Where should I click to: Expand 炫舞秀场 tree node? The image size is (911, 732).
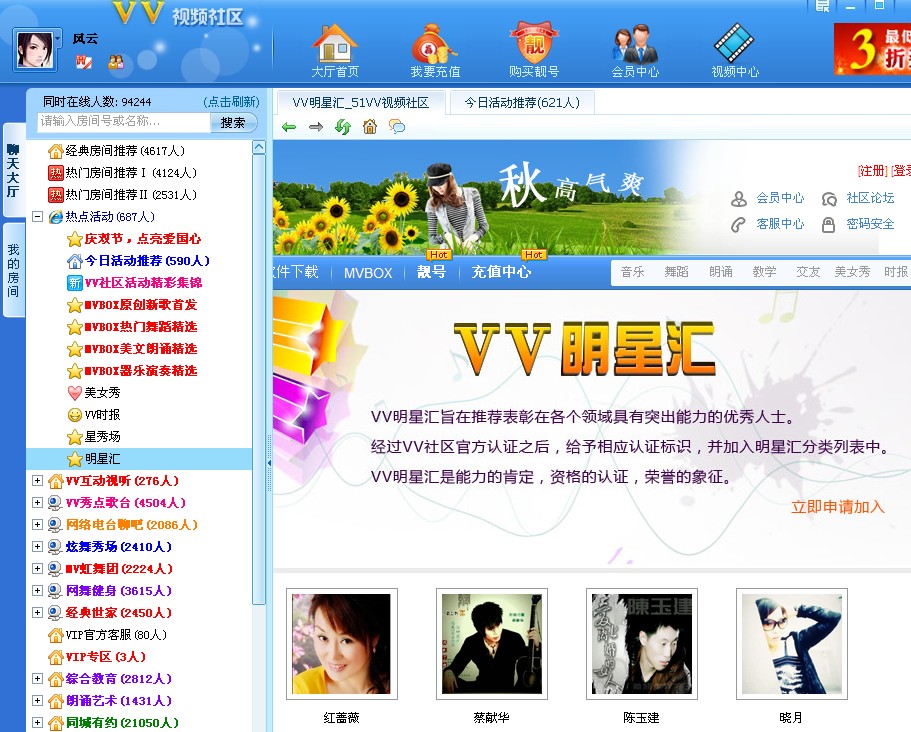pos(37,547)
